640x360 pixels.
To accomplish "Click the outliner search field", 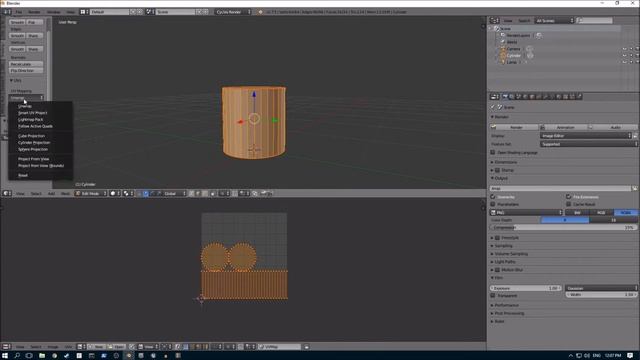I will 594,20.
